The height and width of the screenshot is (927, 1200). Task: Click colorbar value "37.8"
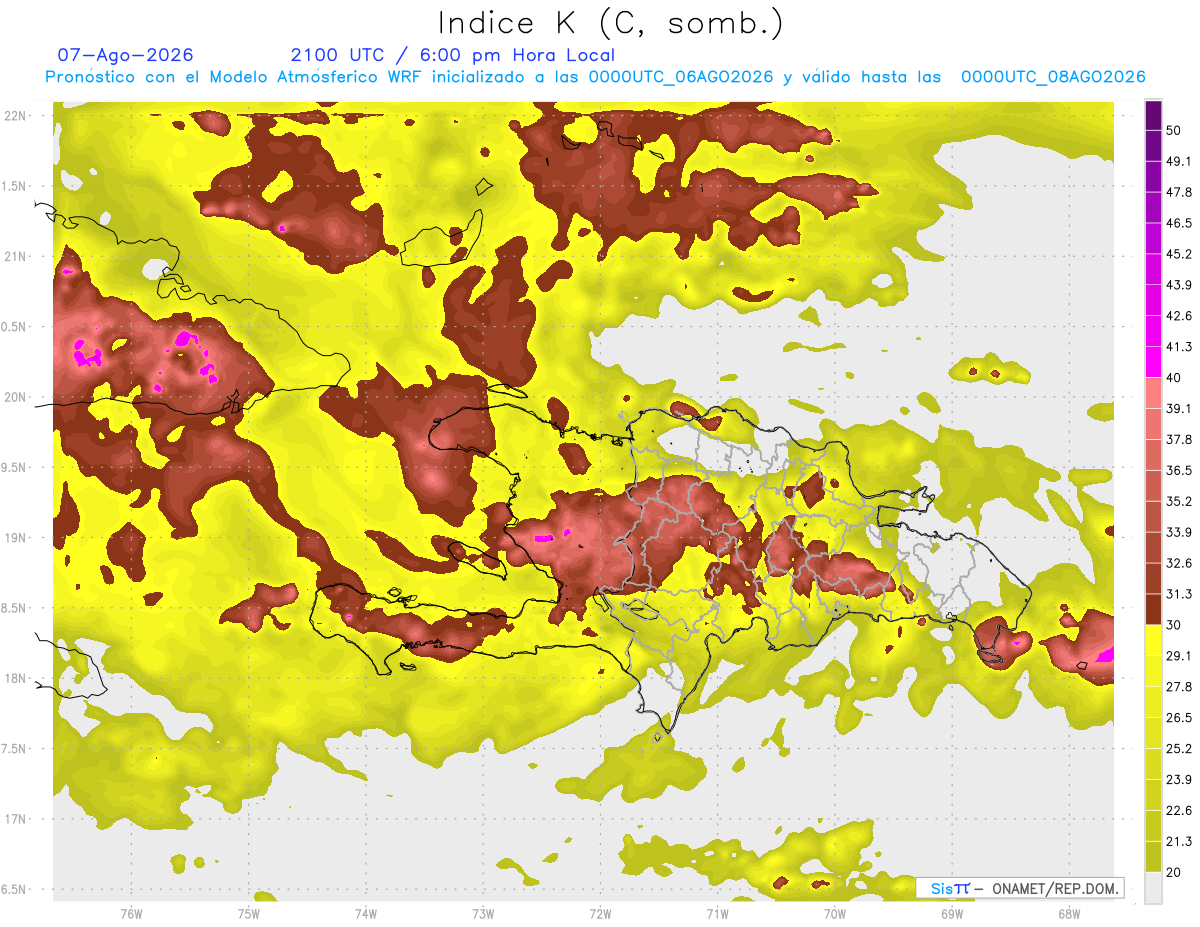pyautogui.click(x=1179, y=439)
